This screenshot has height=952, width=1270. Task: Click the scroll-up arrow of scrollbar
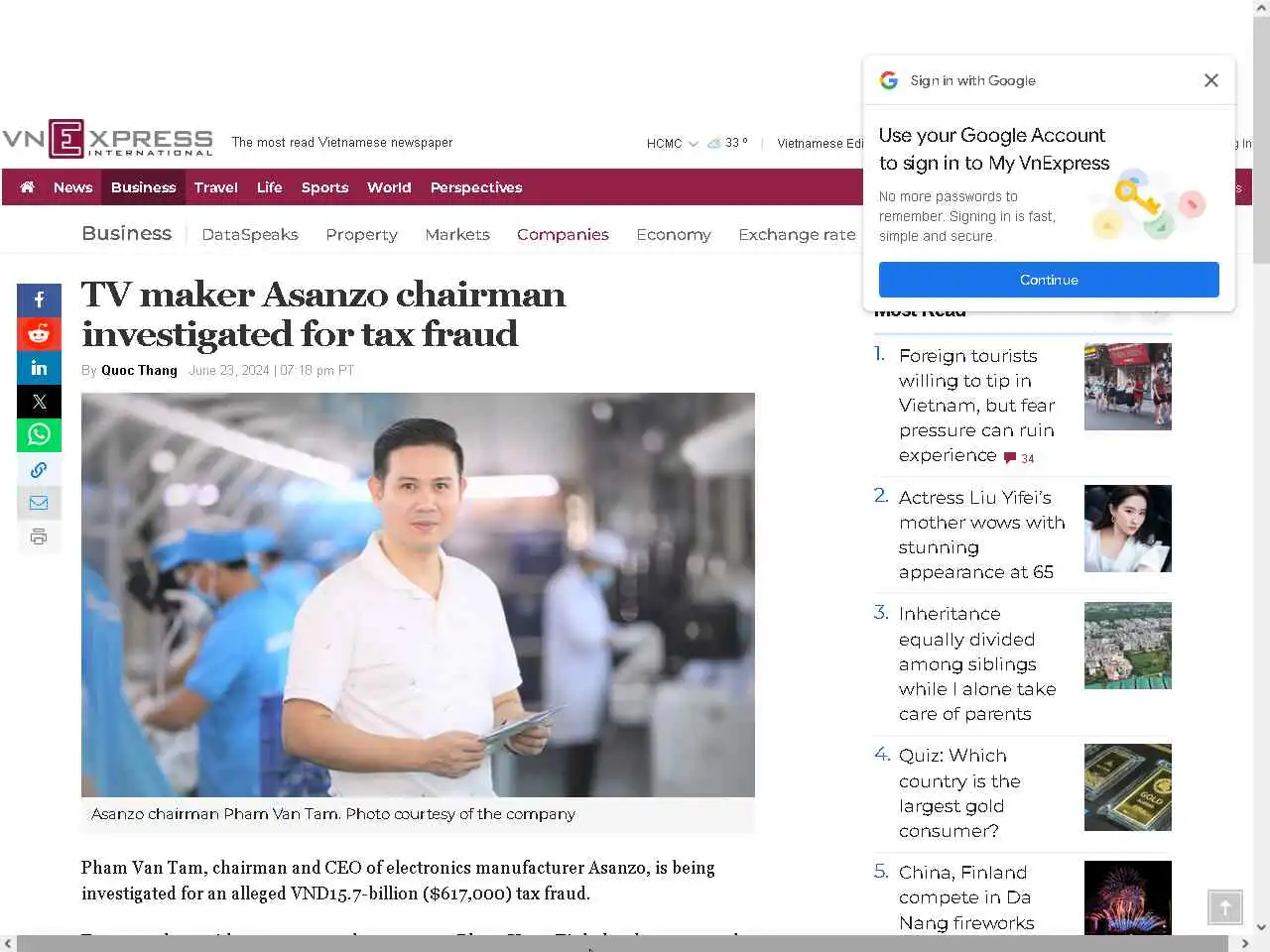(x=1261, y=8)
